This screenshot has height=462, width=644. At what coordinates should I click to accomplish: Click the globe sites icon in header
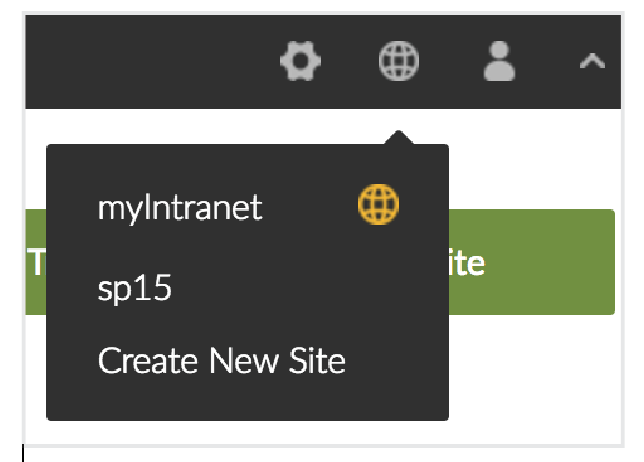[398, 63]
